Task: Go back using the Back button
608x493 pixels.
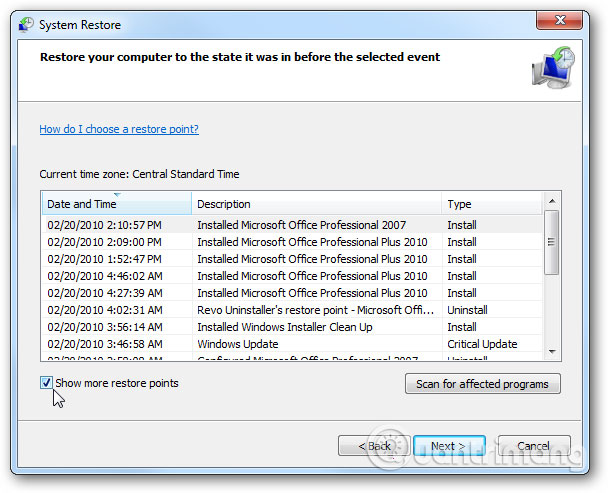Action: (373, 446)
